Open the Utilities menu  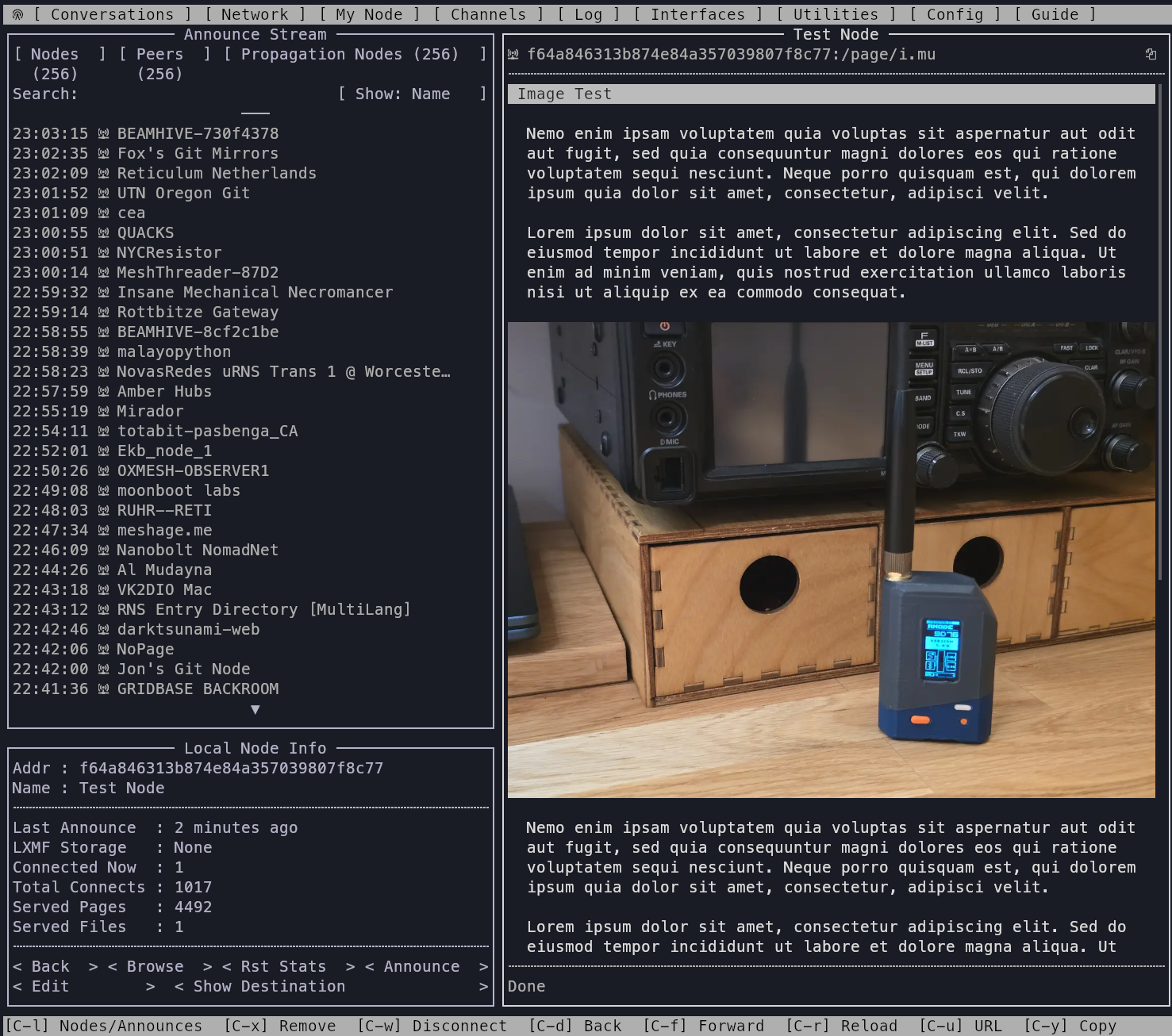pyautogui.click(x=836, y=14)
